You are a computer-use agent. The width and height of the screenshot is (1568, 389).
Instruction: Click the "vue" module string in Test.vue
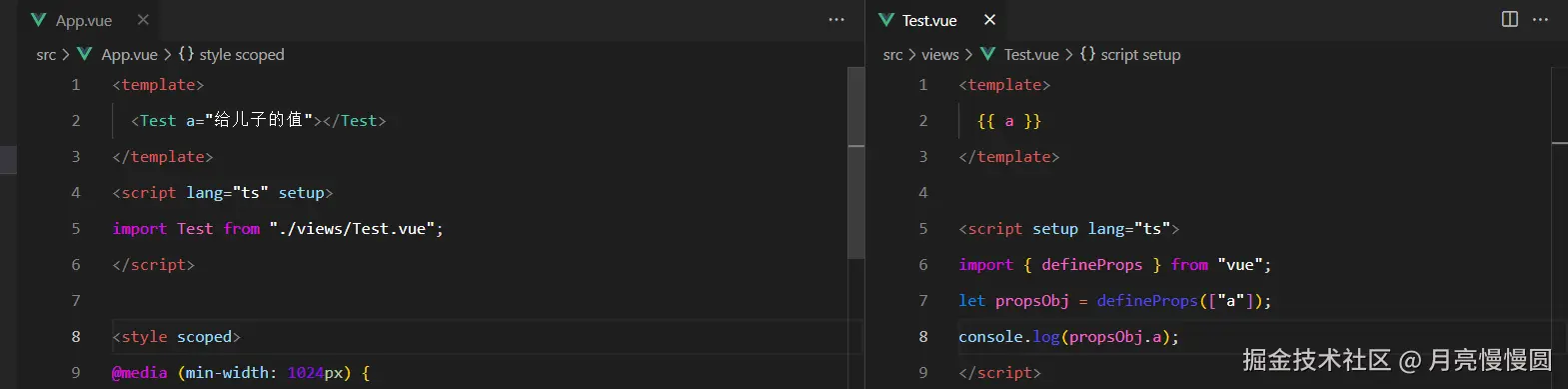click(x=1240, y=265)
